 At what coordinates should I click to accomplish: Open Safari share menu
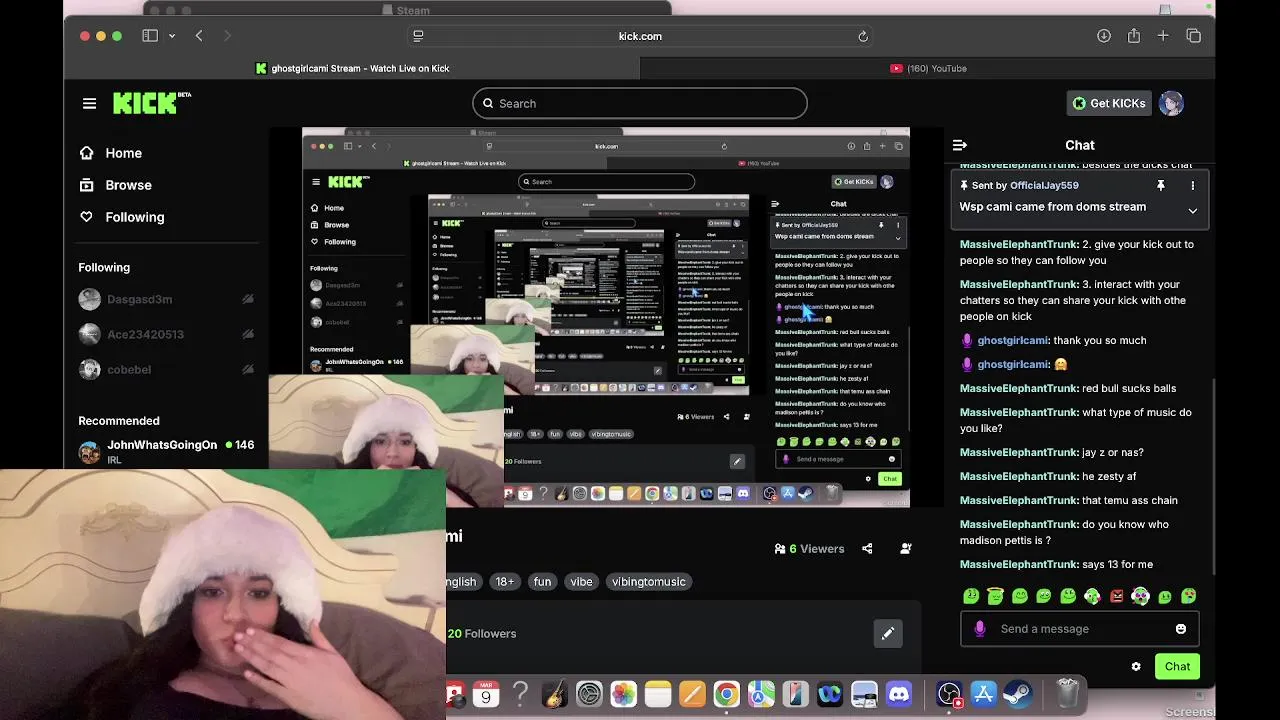point(1133,36)
